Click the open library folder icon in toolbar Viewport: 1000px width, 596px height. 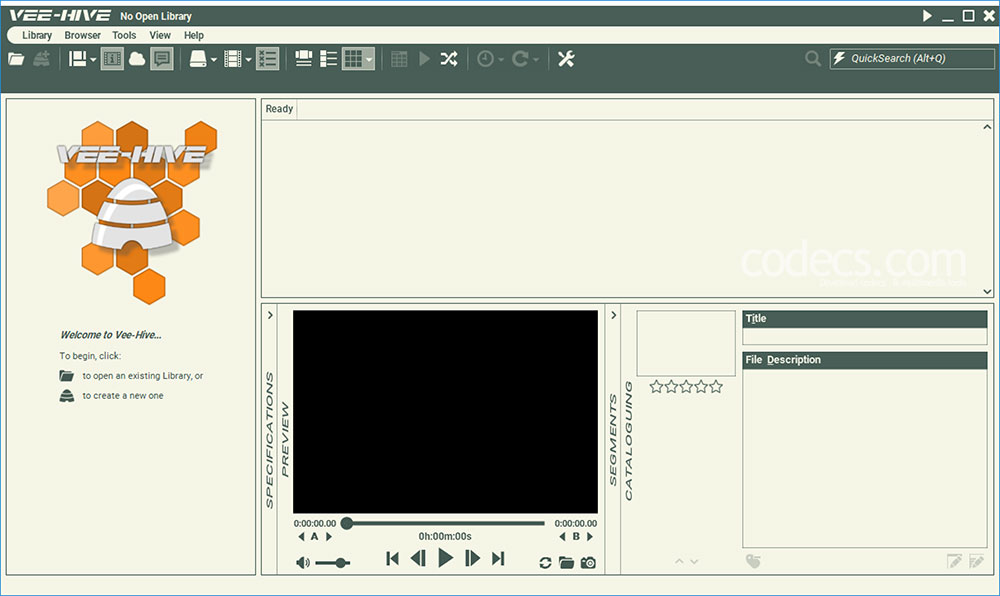[16, 59]
